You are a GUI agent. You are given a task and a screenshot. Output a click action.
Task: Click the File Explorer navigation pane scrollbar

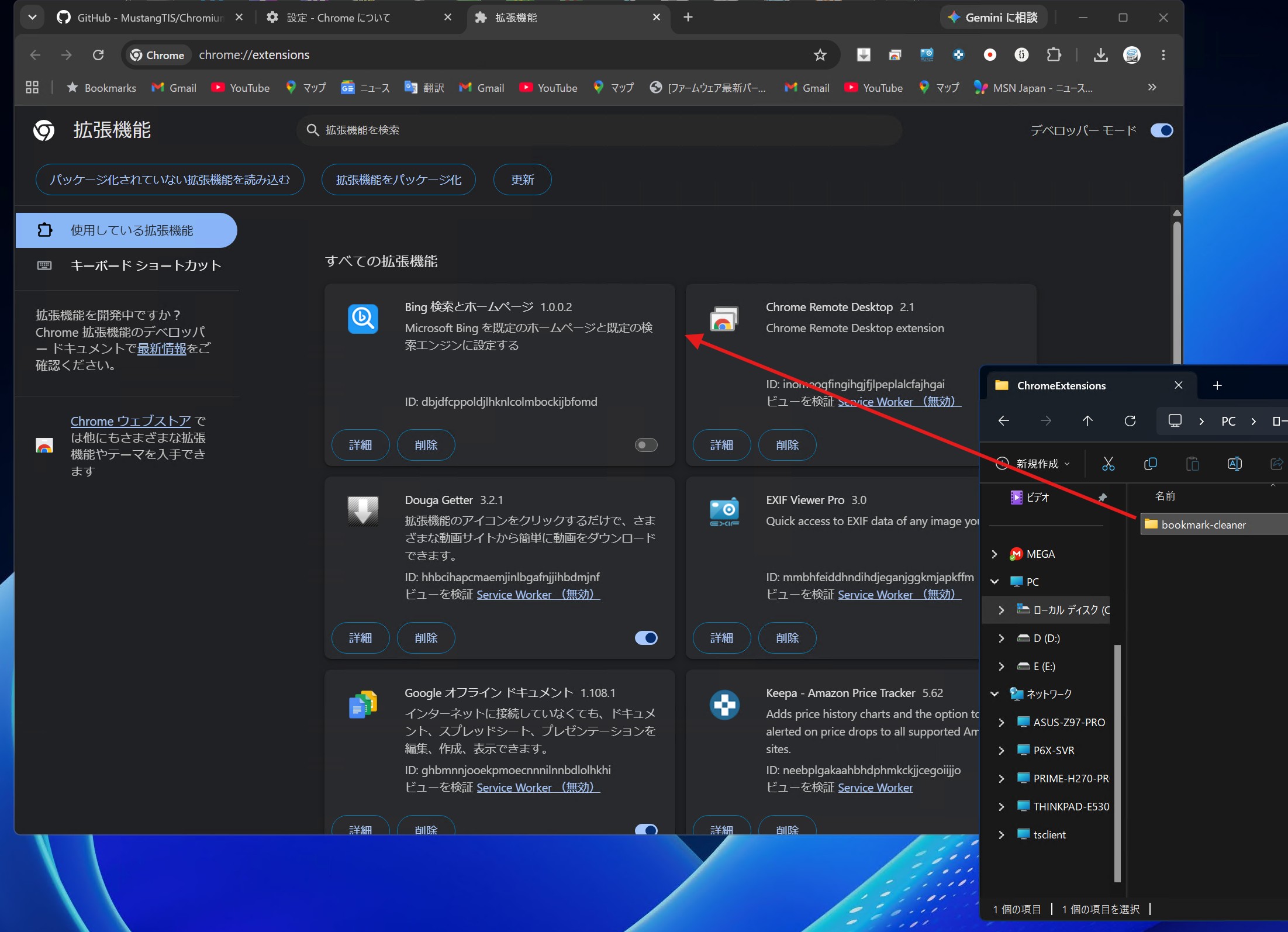click(x=1117, y=763)
